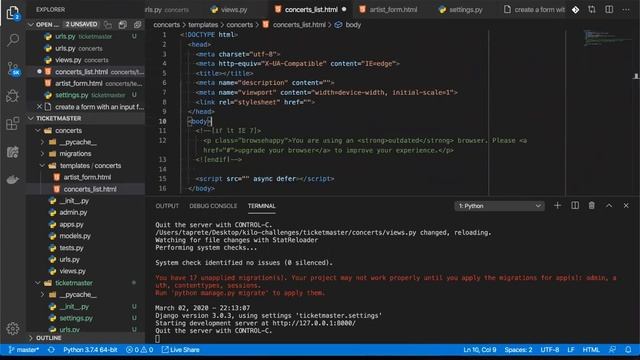Open the Run and Debug view
The height and width of the screenshot is (360, 640).
click(13, 96)
